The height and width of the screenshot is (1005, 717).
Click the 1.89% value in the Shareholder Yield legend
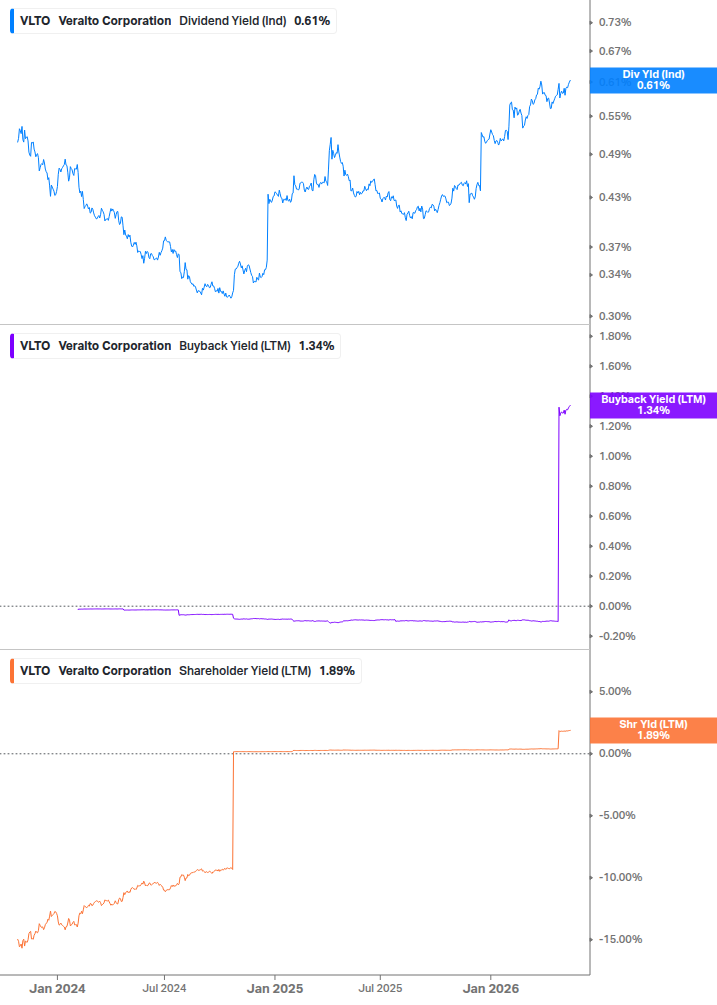click(337, 671)
